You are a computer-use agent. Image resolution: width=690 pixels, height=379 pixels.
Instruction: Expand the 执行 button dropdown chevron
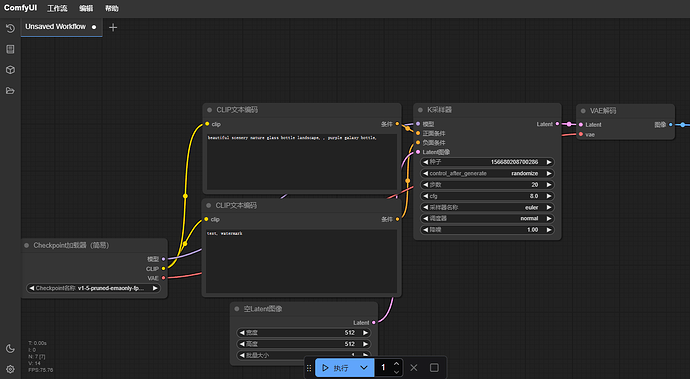[x=364, y=368]
